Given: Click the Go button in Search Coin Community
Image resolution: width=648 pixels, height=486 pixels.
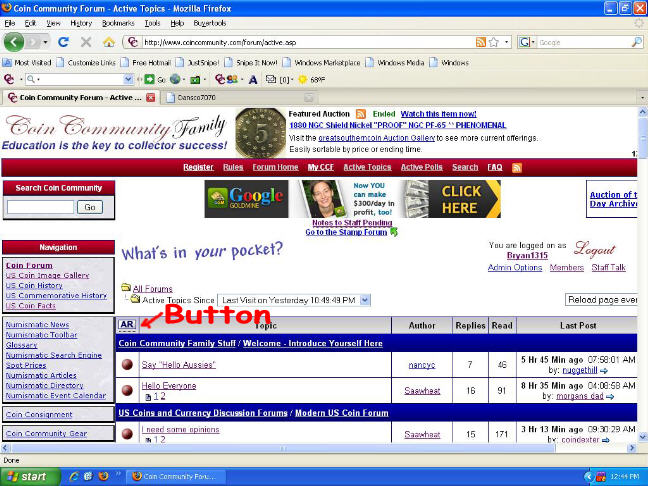Looking at the screenshot, I should (x=90, y=207).
